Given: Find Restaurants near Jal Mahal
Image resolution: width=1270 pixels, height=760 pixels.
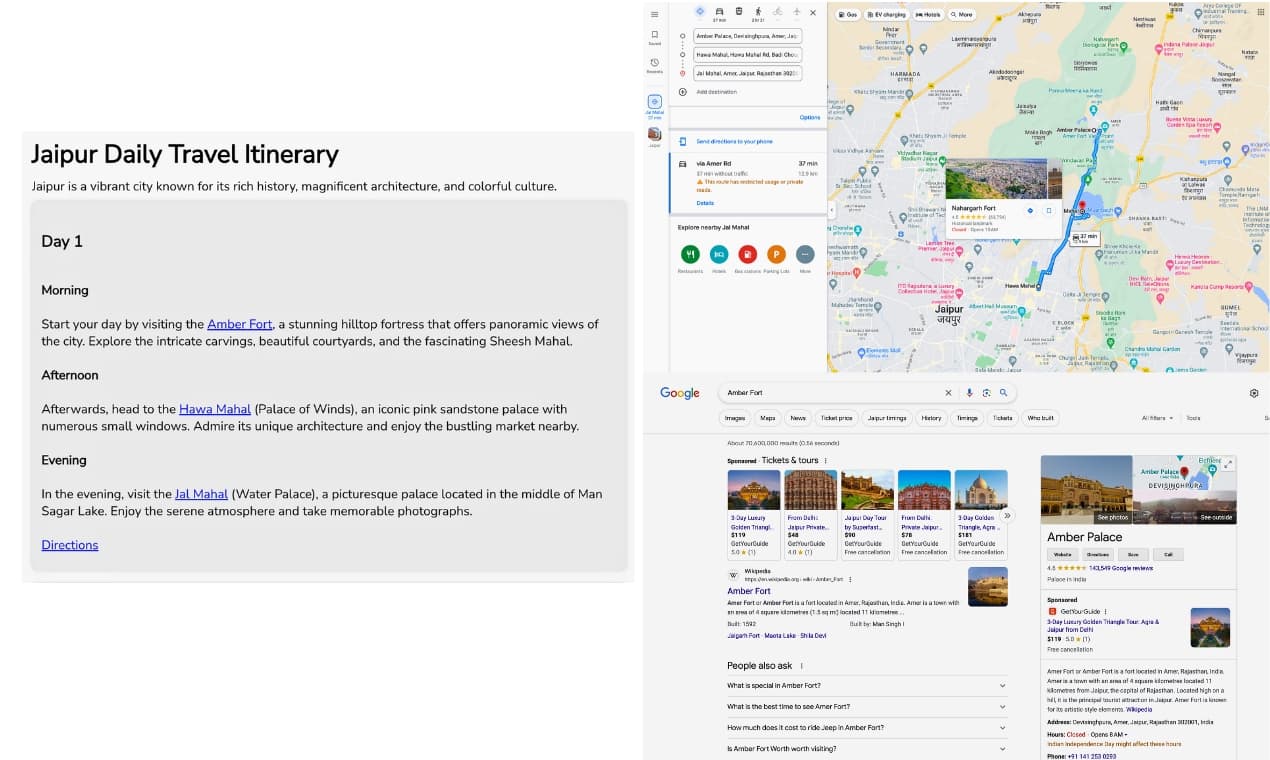Looking at the screenshot, I should pyautogui.click(x=691, y=255).
